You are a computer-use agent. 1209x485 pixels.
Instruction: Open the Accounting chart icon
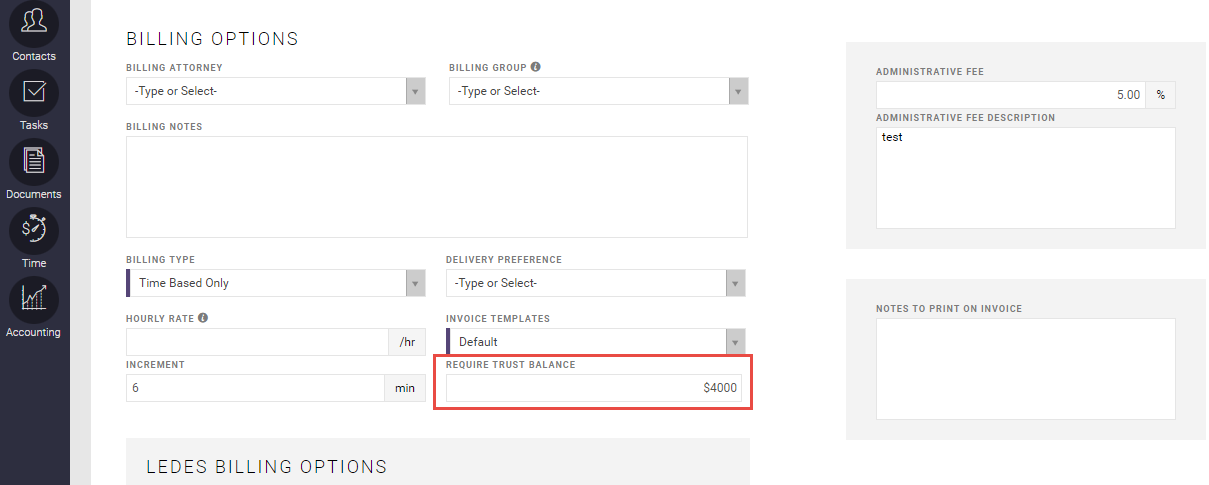click(x=34, y=298)
